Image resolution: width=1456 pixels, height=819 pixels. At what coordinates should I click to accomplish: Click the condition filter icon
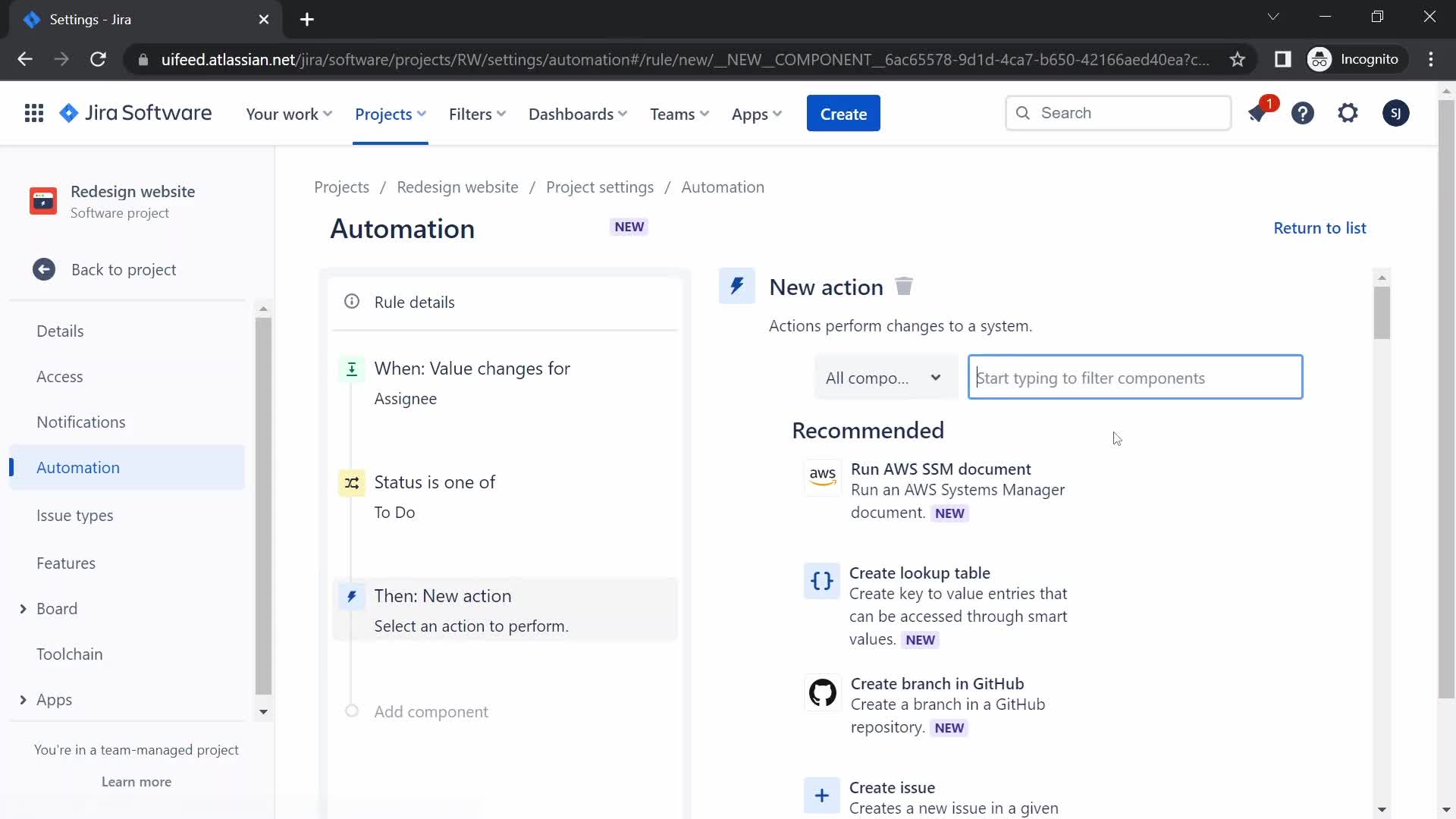point(352,483)
